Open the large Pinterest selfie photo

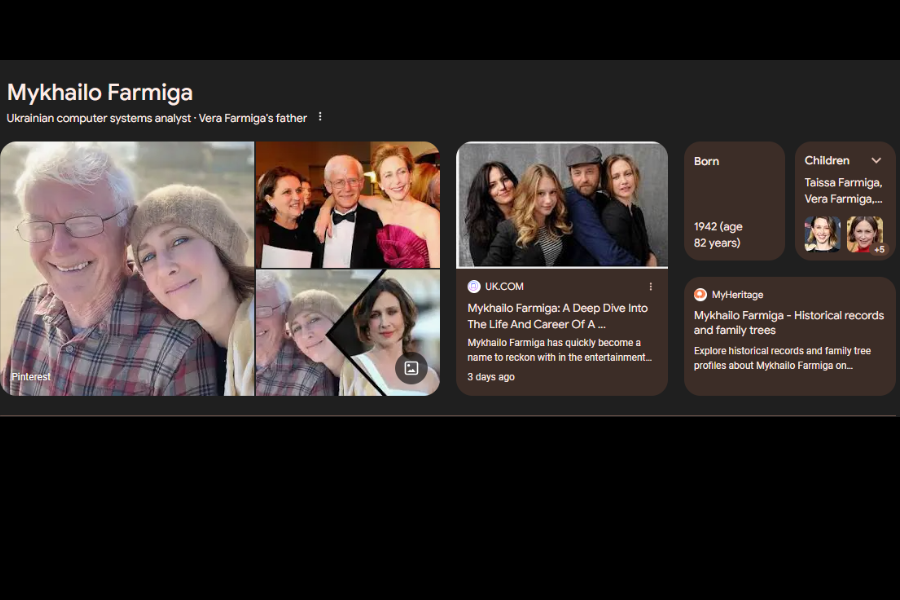click(127, 269)
